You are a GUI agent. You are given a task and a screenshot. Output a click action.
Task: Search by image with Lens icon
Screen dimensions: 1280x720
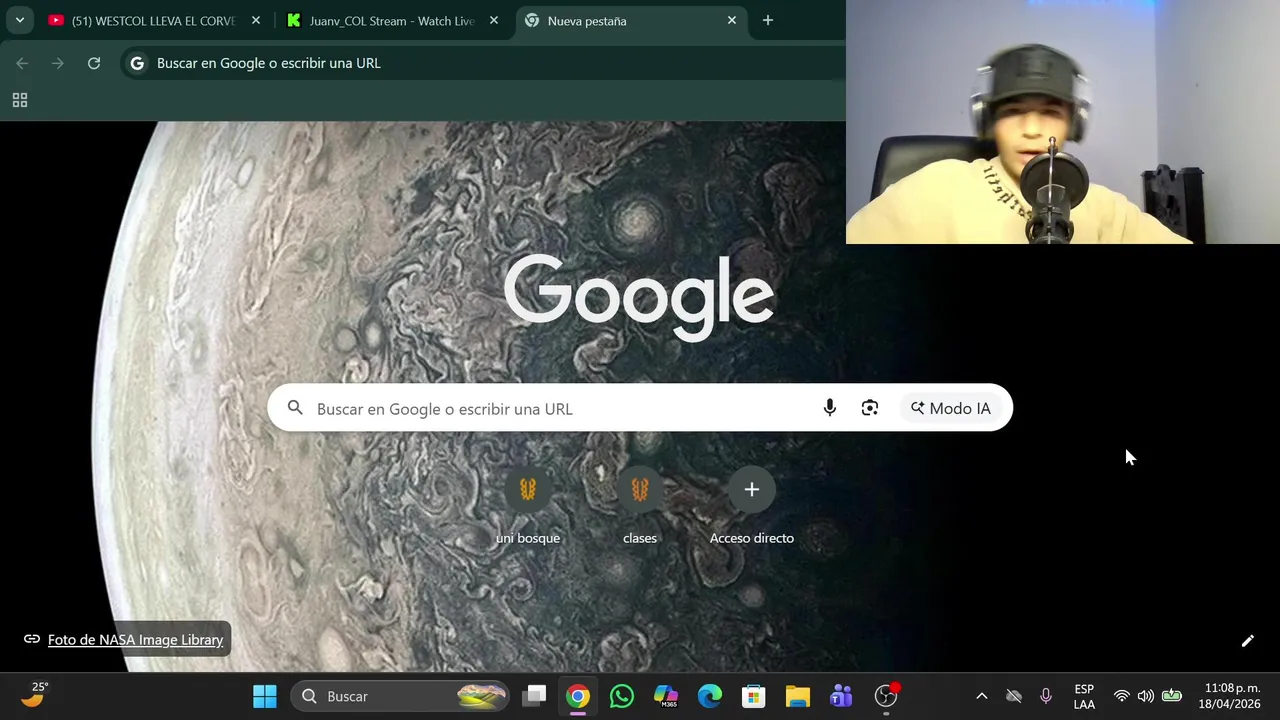point(870,408)
